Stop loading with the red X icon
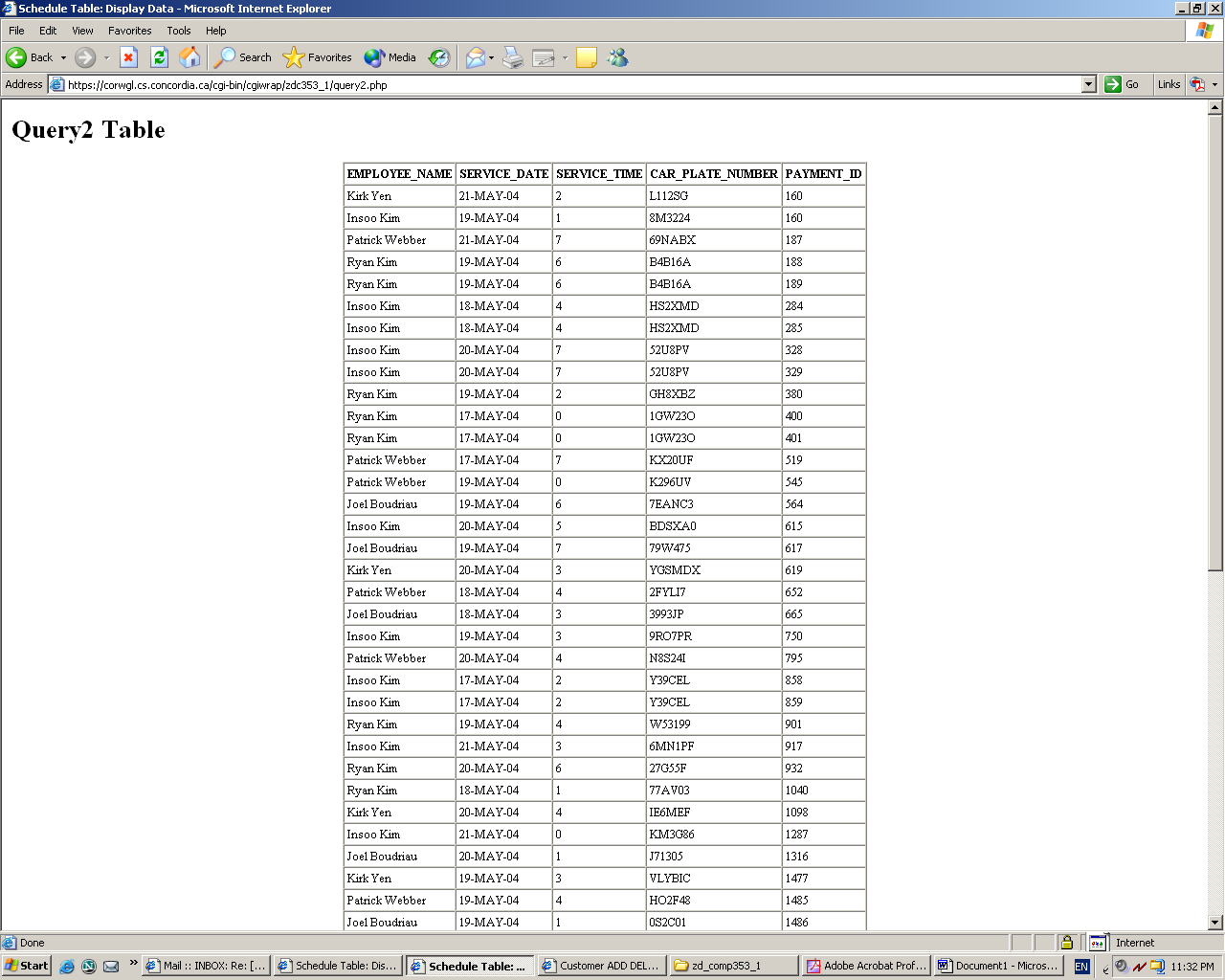This screenshot has width=1225, height=980. pos(128,57)
